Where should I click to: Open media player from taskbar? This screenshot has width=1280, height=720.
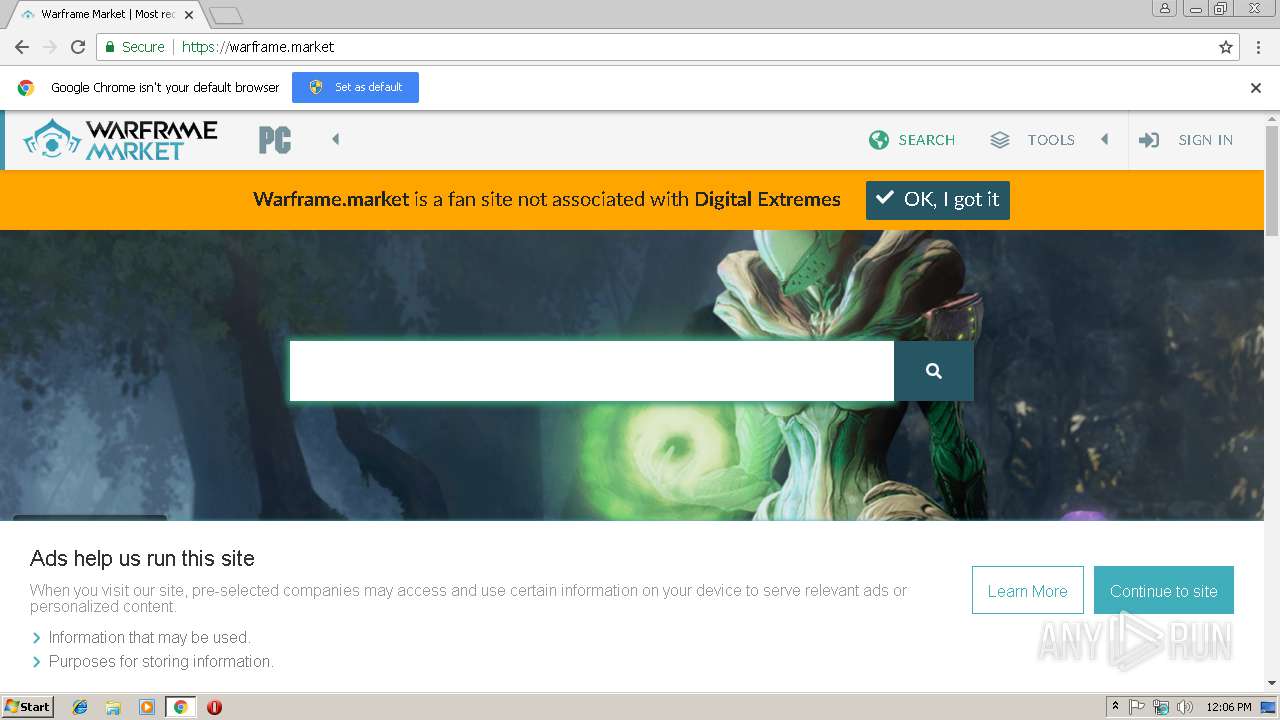[147, 707]
